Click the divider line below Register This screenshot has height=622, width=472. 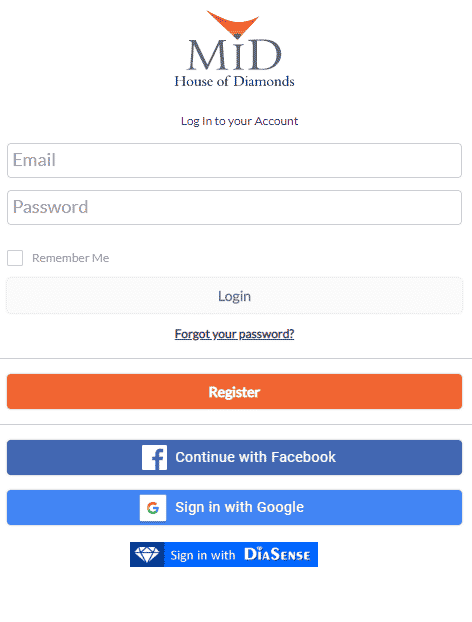click(236, 424)
